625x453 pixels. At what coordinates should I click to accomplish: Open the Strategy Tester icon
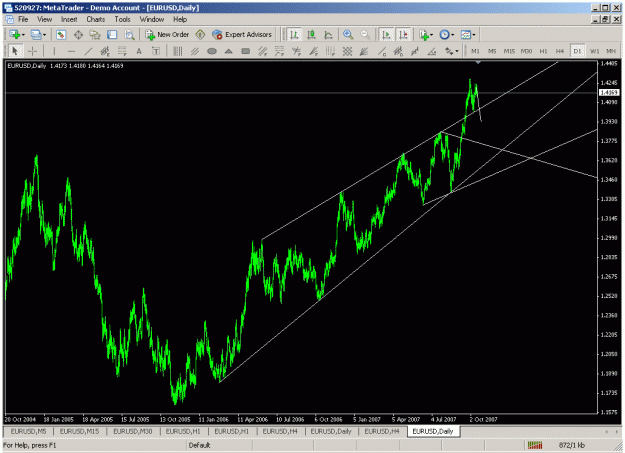tap(129, 35)
